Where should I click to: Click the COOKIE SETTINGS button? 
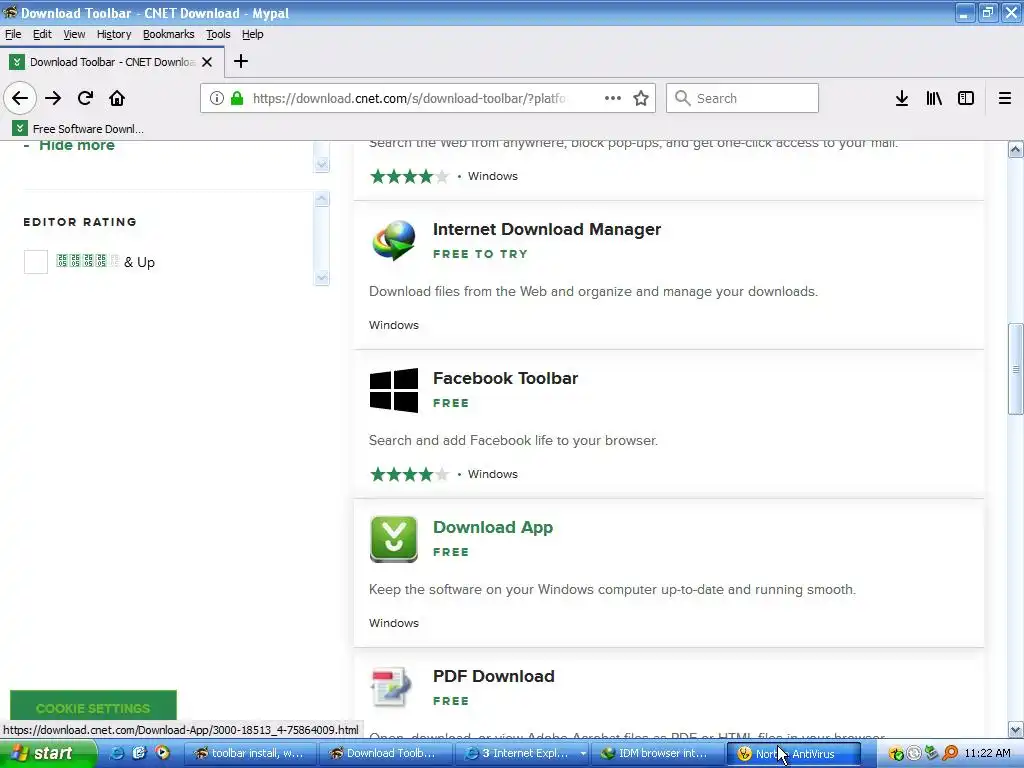point(93,707)
